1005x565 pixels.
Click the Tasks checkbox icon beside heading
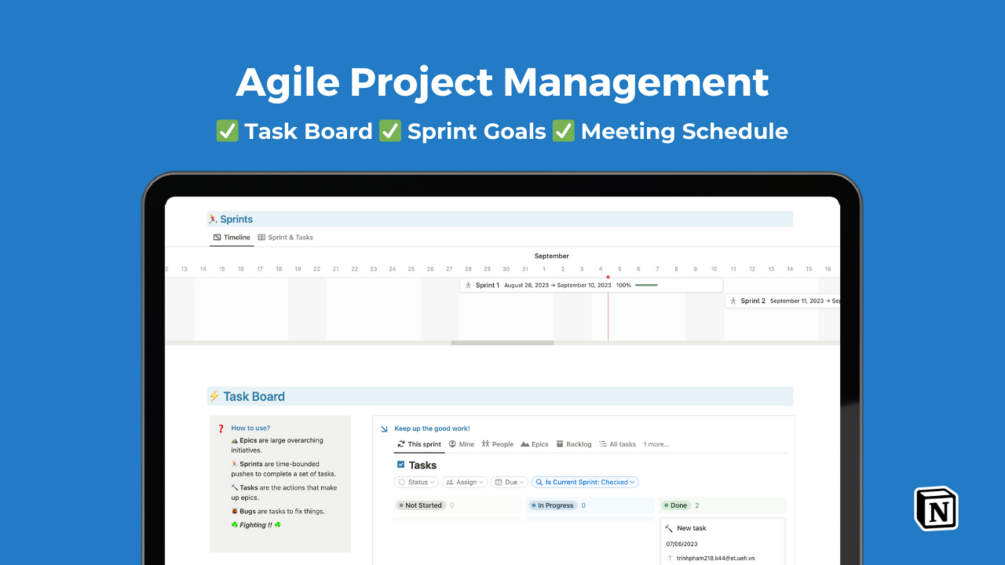coord(401,464)
